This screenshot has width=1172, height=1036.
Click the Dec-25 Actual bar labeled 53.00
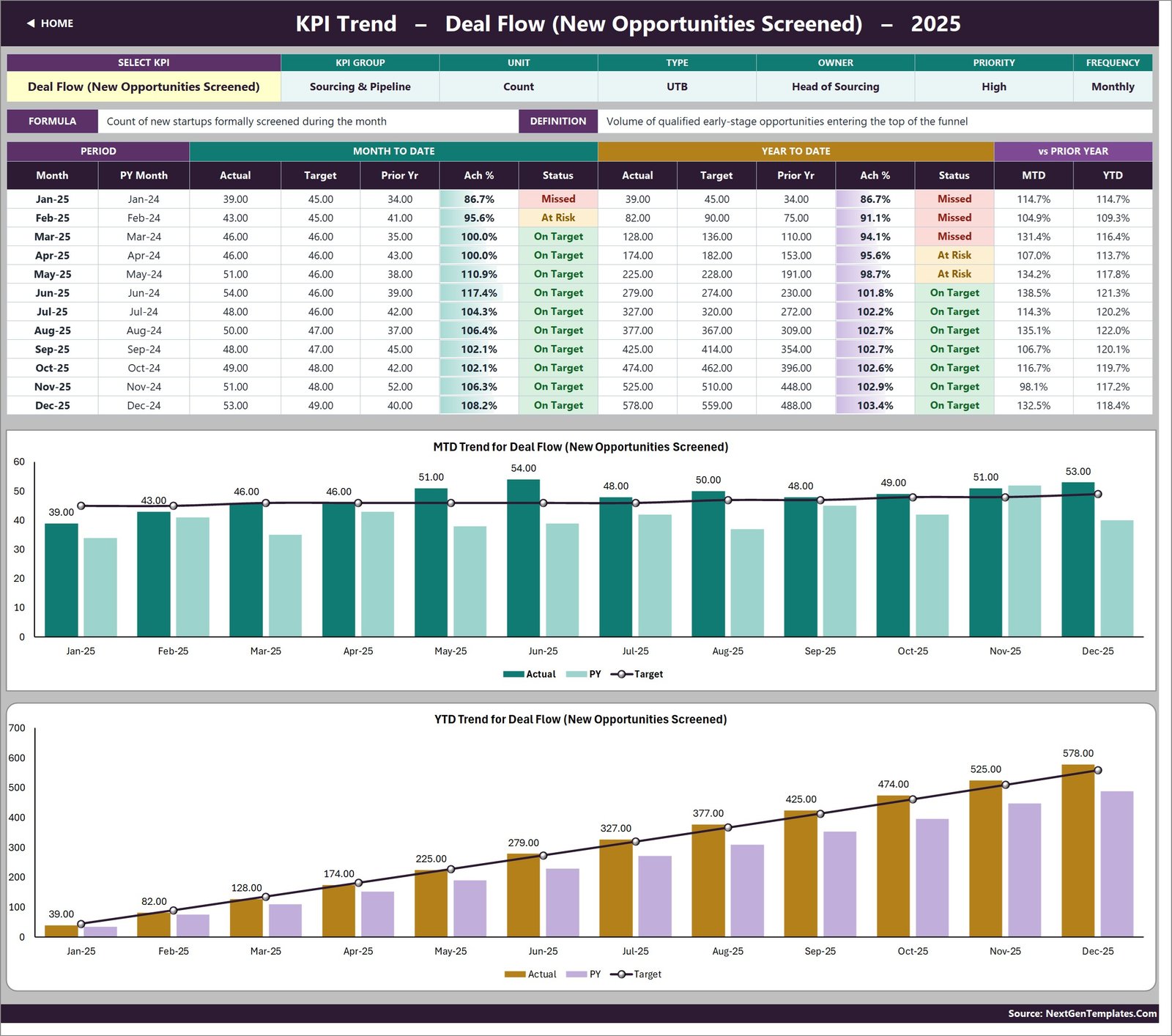[1078, 559]
